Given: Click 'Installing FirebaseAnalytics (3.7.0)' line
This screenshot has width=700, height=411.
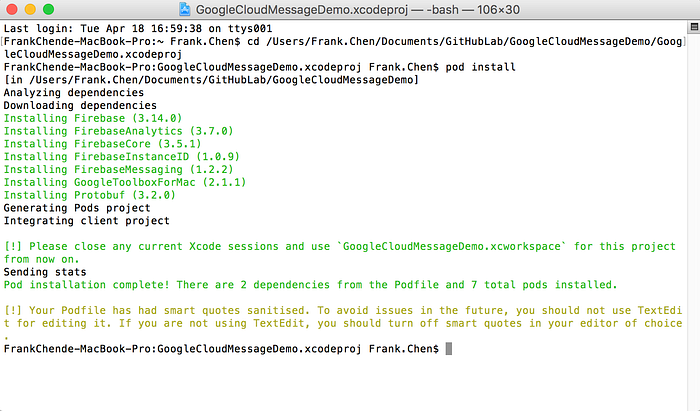Looking at the screenshot, I should coord(118,131).
